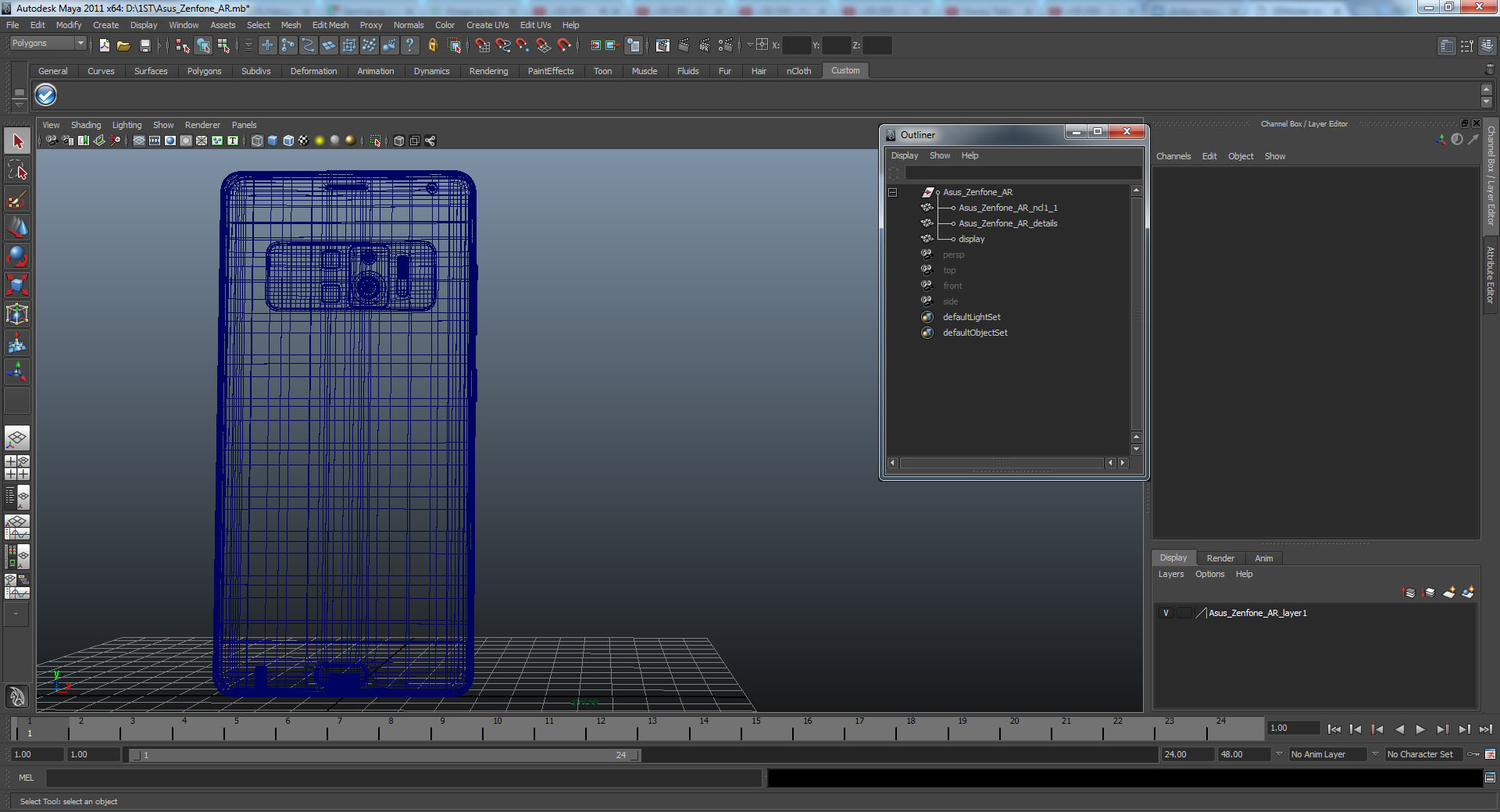Open Script Editor icon at bottom right
The height and width of the screenshot is (812, 1500).
[x=1490, y=778]
